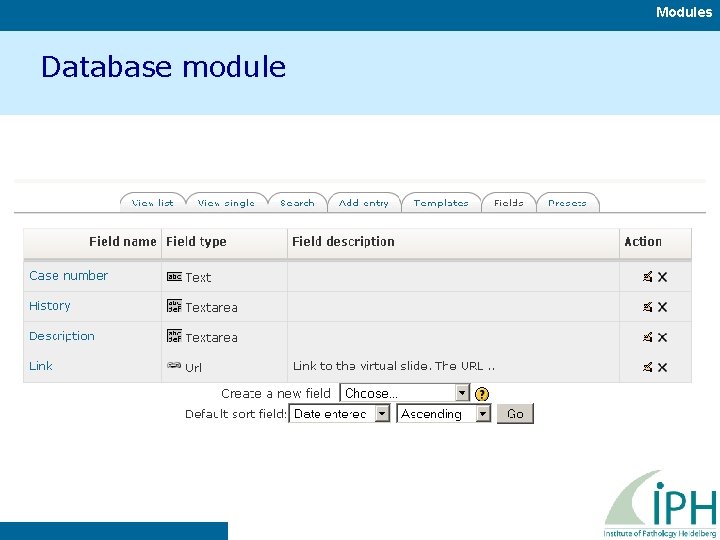Open help for Create a new field
This screenshot has height=540, width=720.
pos(482,394)
